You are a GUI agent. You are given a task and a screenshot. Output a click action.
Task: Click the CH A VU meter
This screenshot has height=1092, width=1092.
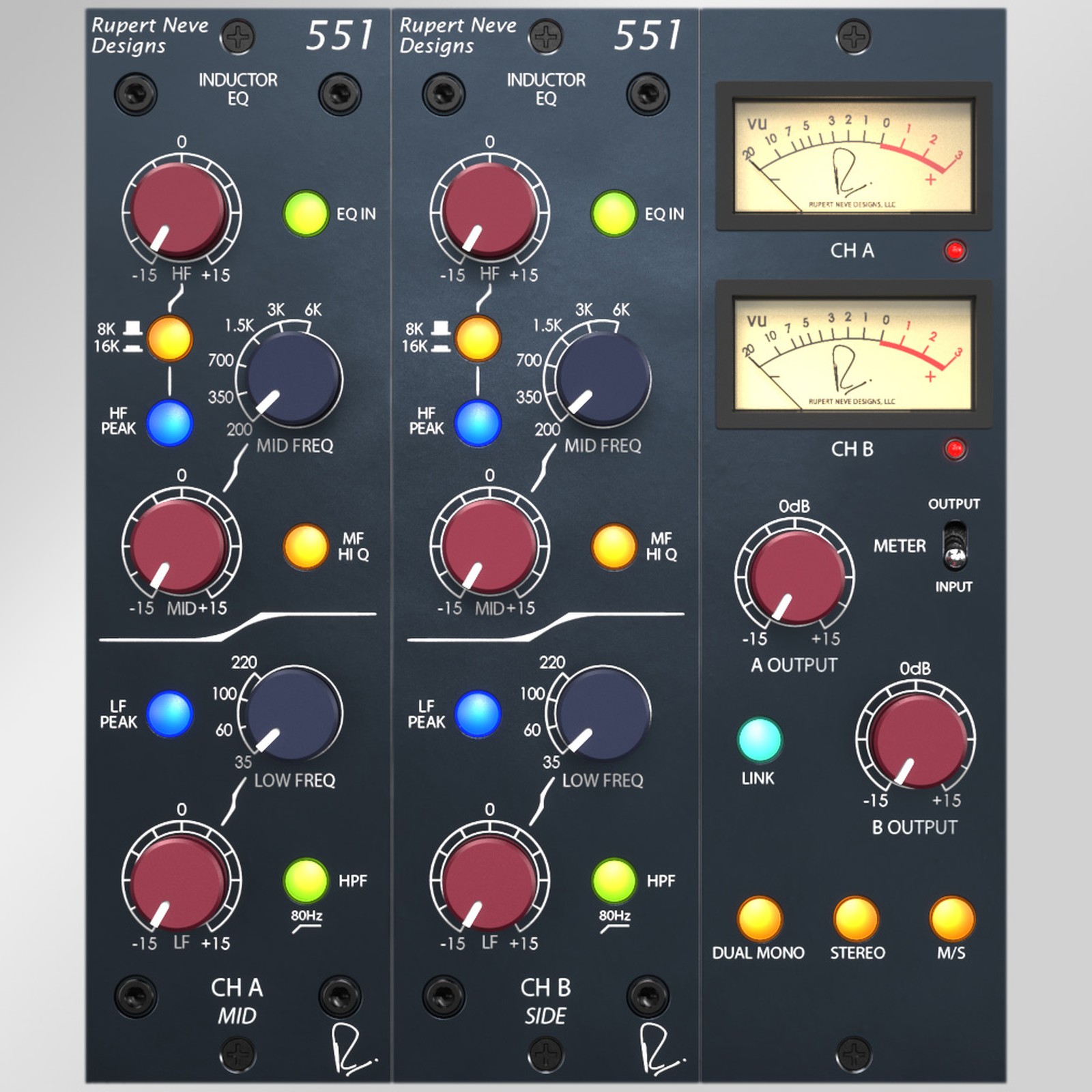click(x=853, y=156)
